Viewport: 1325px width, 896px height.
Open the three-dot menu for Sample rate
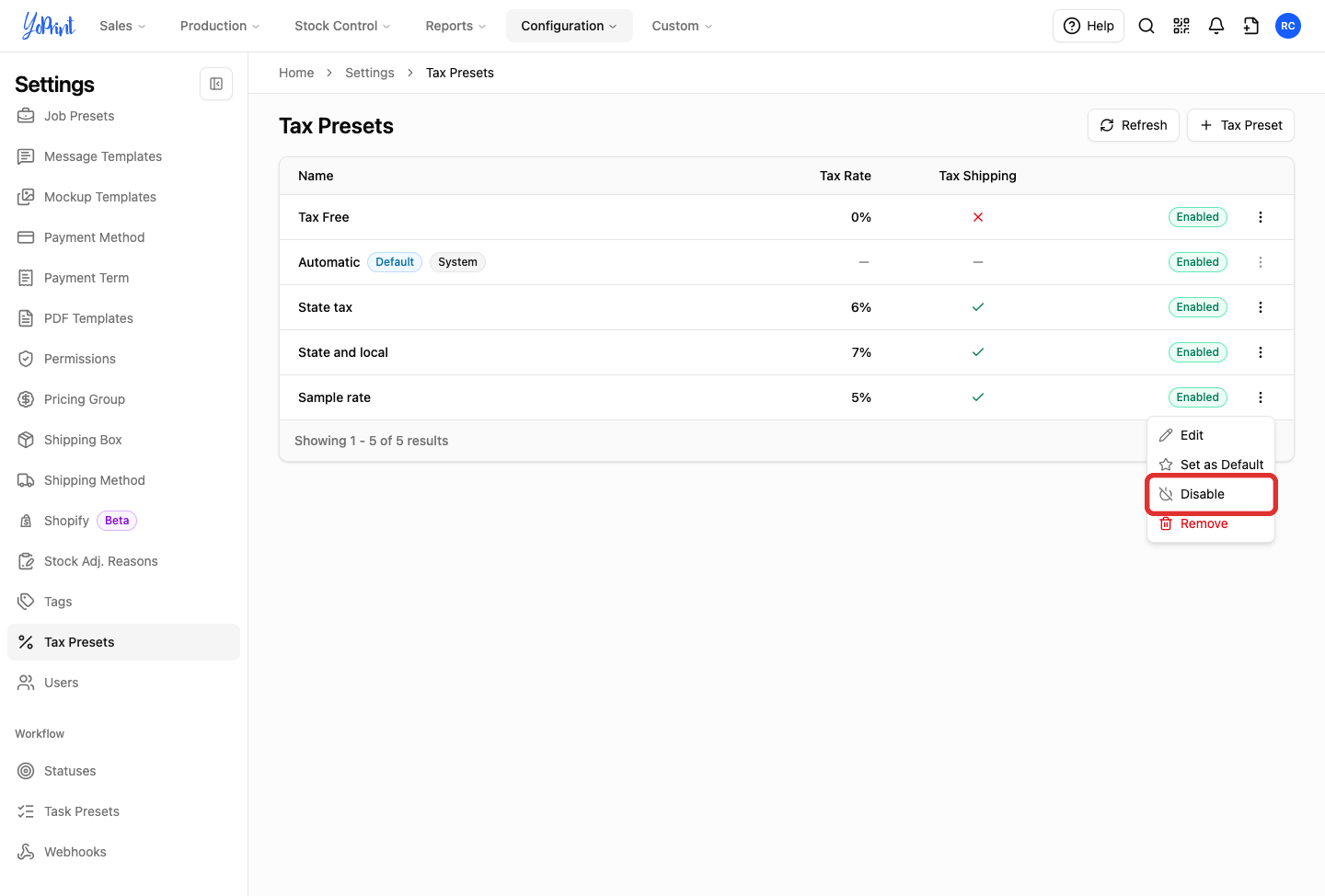tap(1261, 397)
